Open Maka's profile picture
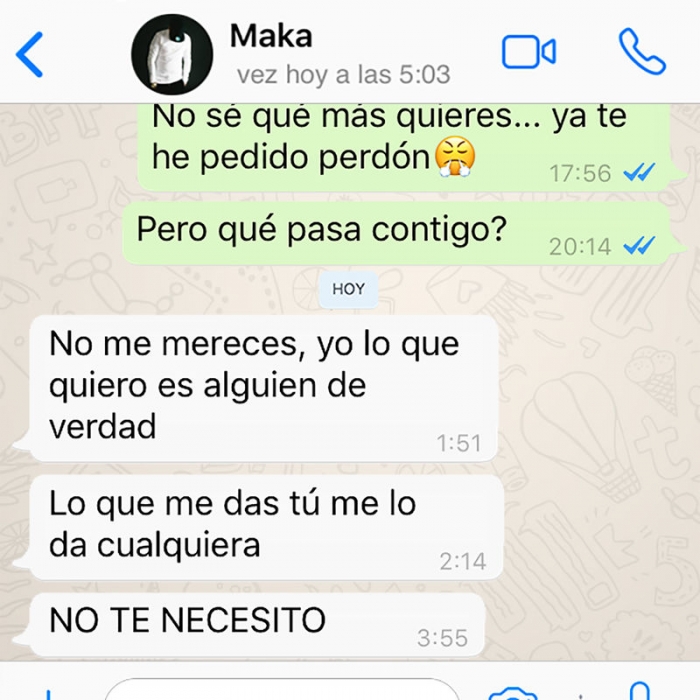This screenshot has height=700, width=700. coord(172,54)
